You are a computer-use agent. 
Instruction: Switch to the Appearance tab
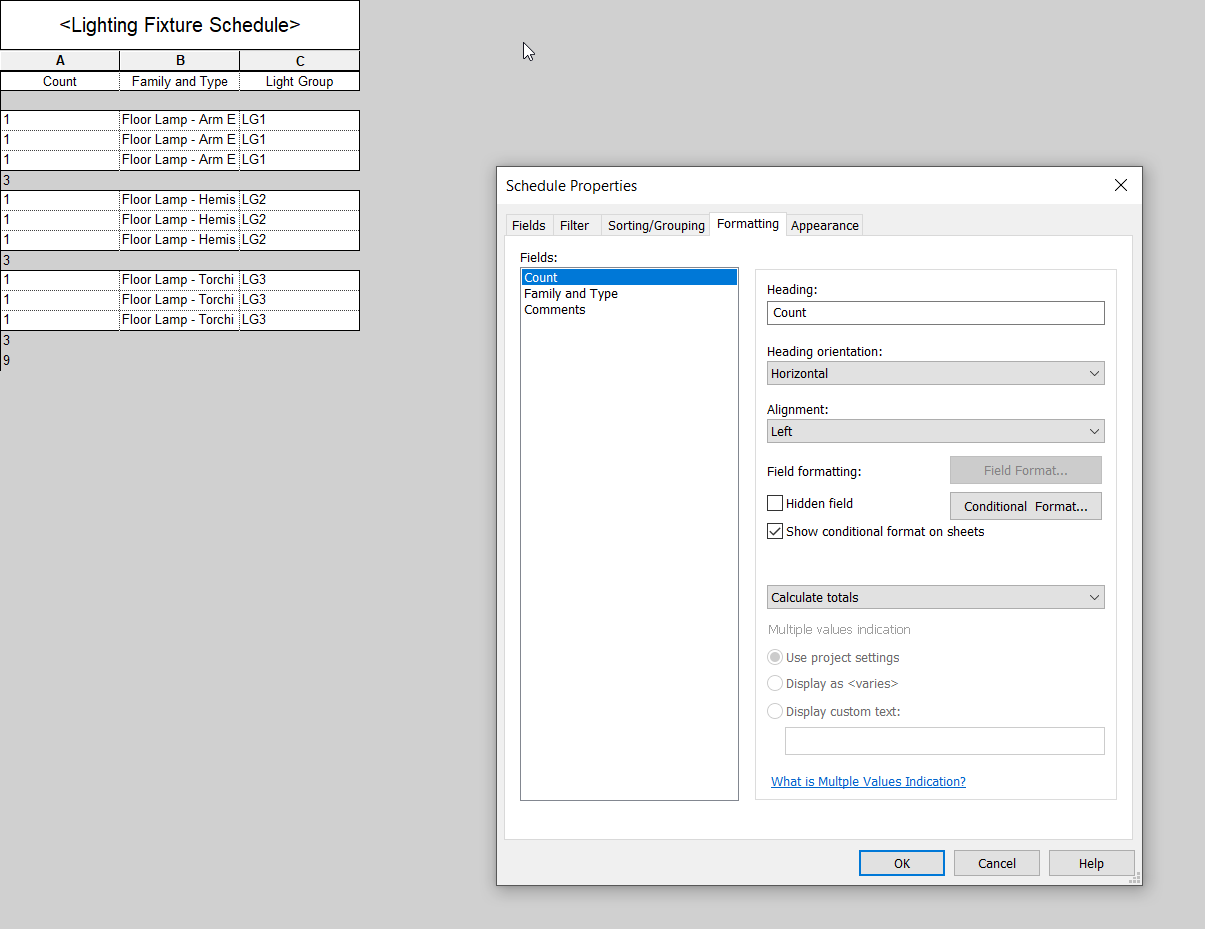tap(824, 226)
